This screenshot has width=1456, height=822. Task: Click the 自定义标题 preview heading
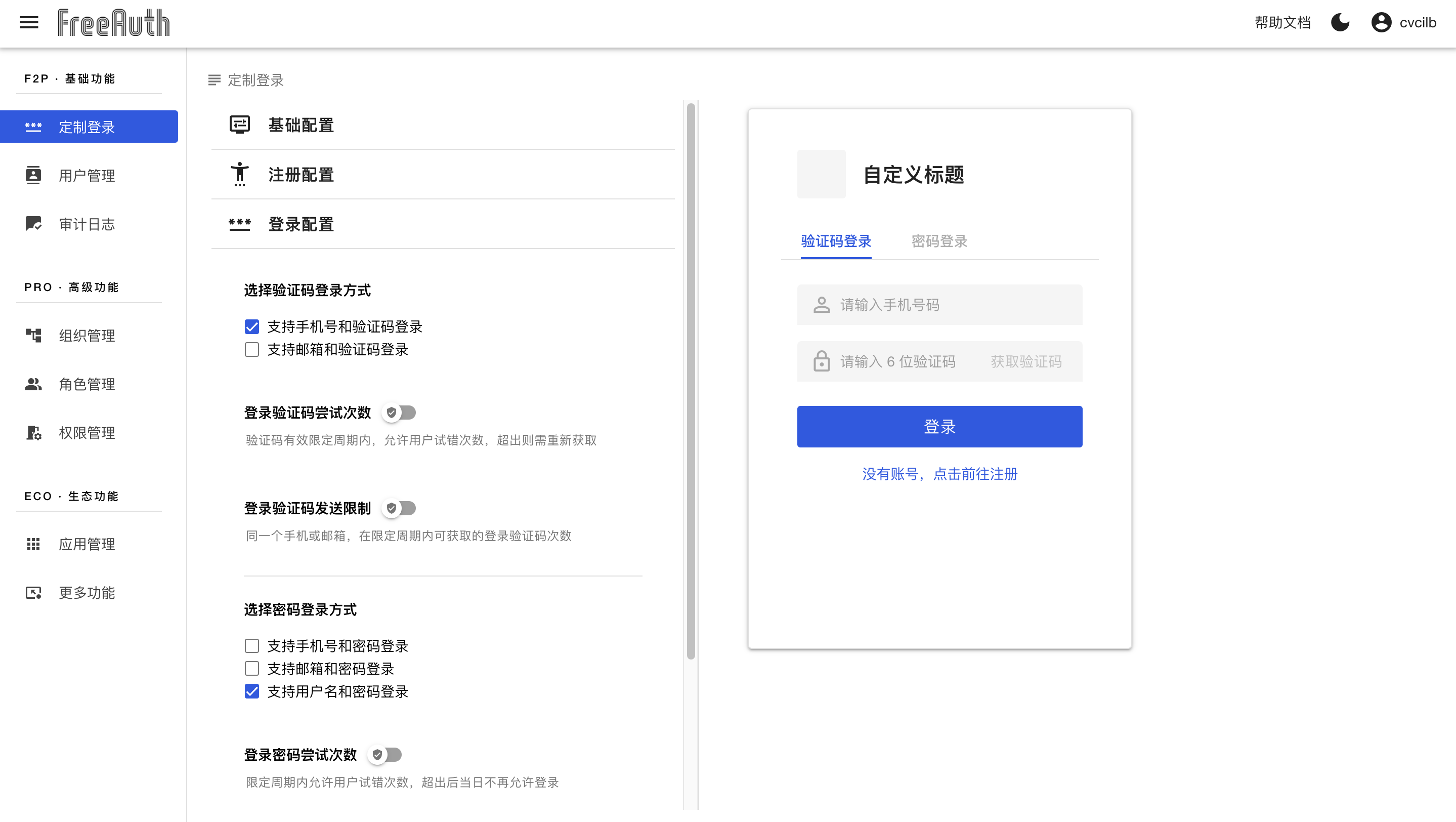click(913, 174)
